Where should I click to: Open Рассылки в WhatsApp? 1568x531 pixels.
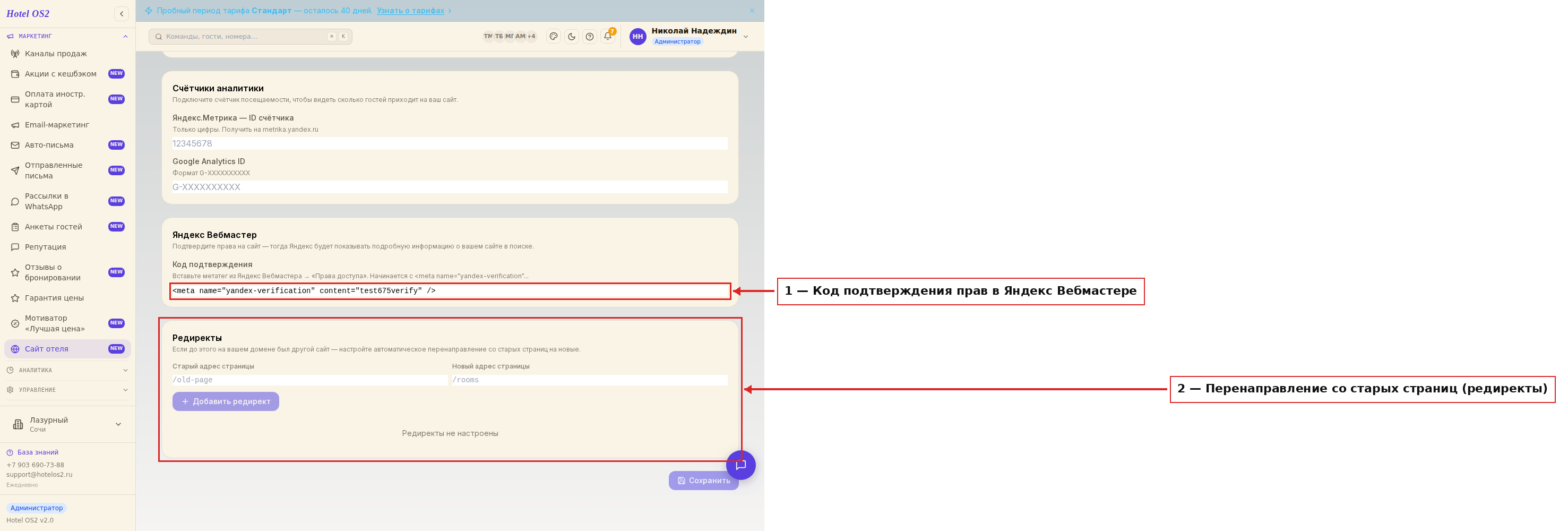click(67, 201)
